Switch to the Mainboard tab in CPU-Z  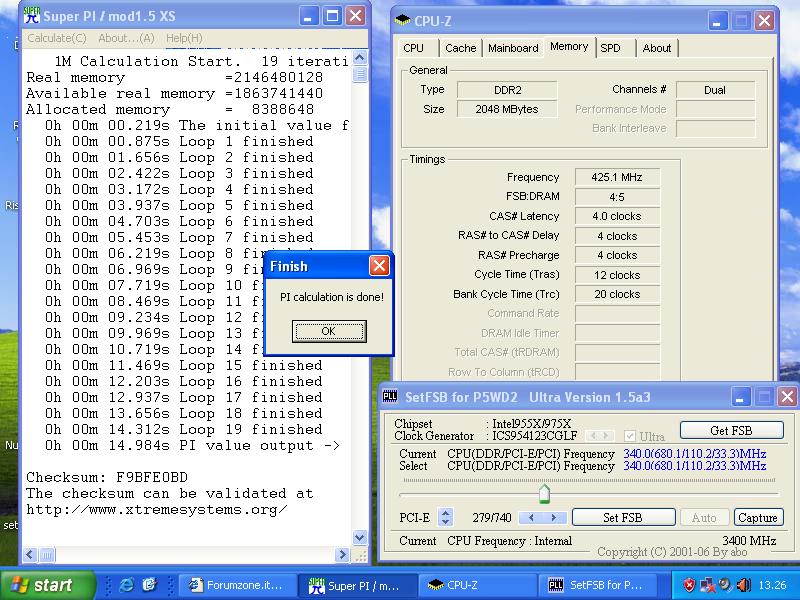[513, 48]
